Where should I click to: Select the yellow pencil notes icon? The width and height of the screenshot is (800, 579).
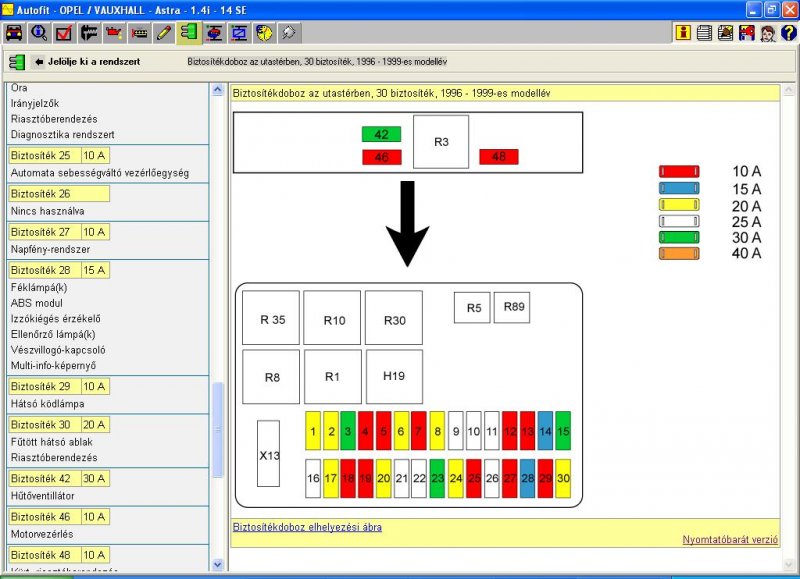pos(164,33)
